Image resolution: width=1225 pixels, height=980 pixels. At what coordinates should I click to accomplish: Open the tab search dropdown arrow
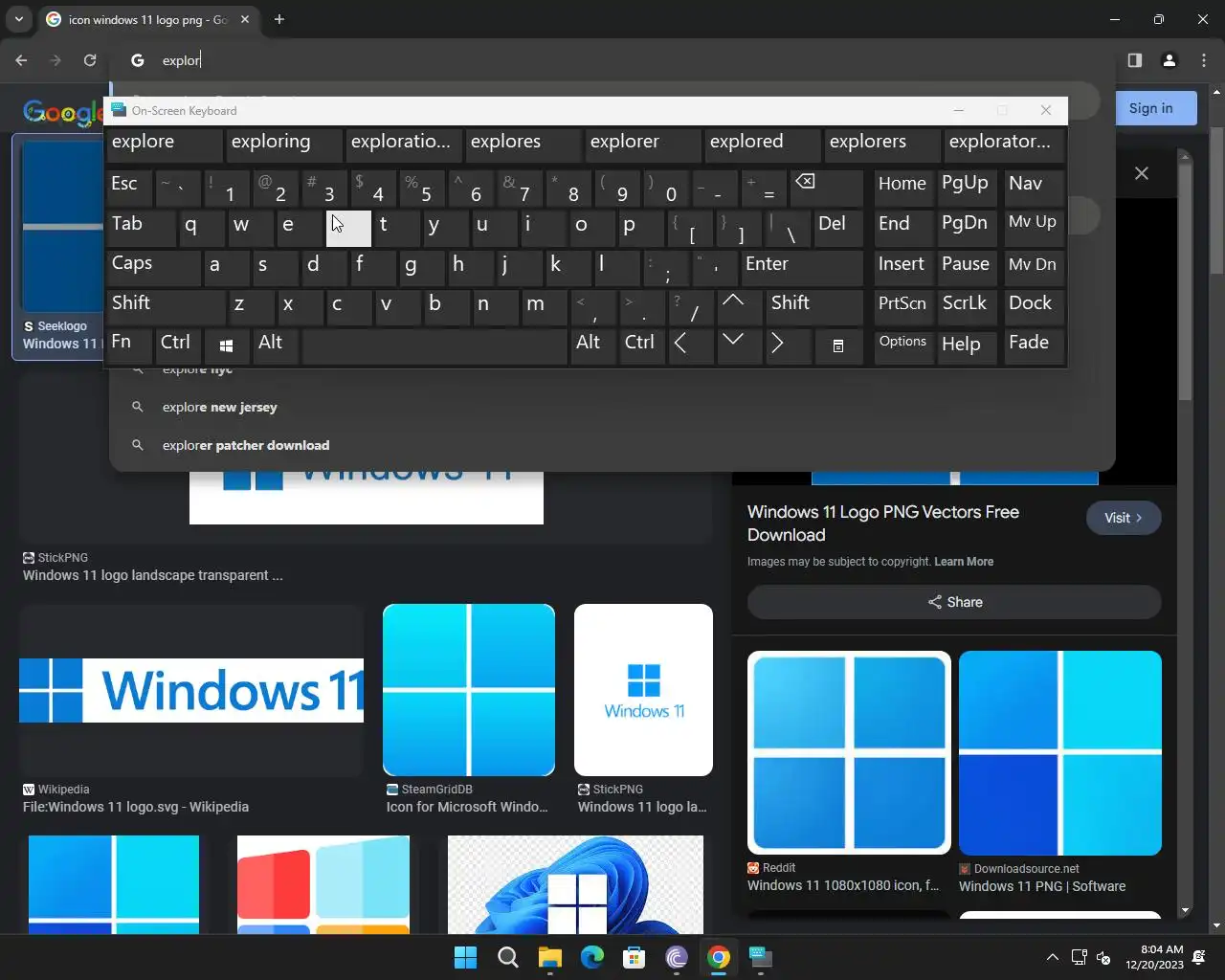pos(18,19)
